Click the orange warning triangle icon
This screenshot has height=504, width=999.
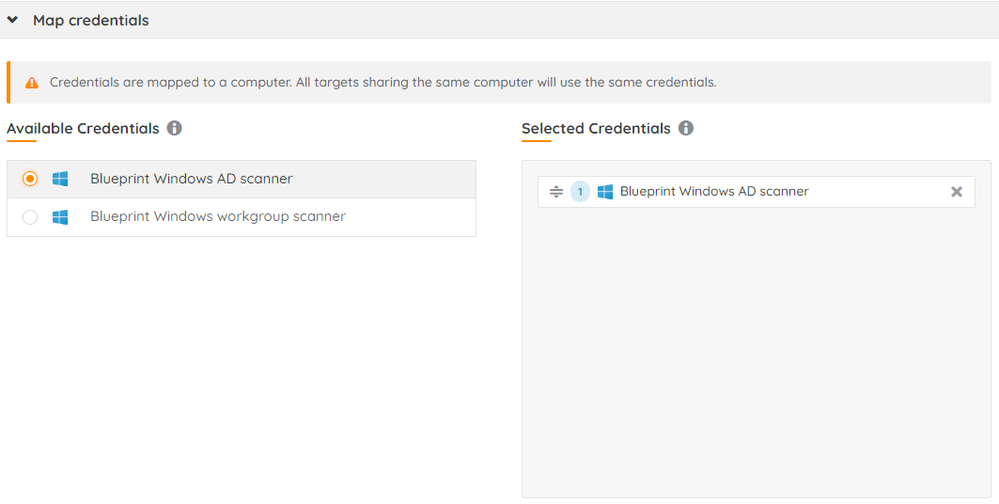(x=32, y=83)
